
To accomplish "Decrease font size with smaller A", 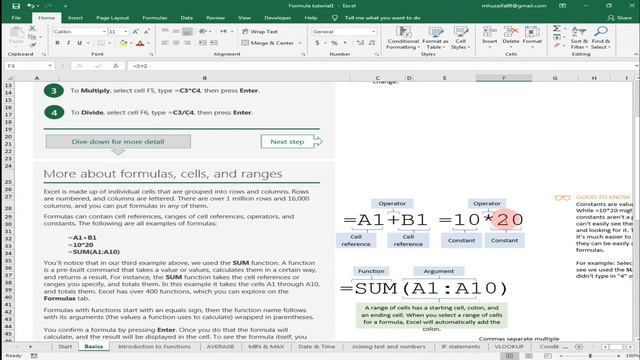I will [147, 31].
